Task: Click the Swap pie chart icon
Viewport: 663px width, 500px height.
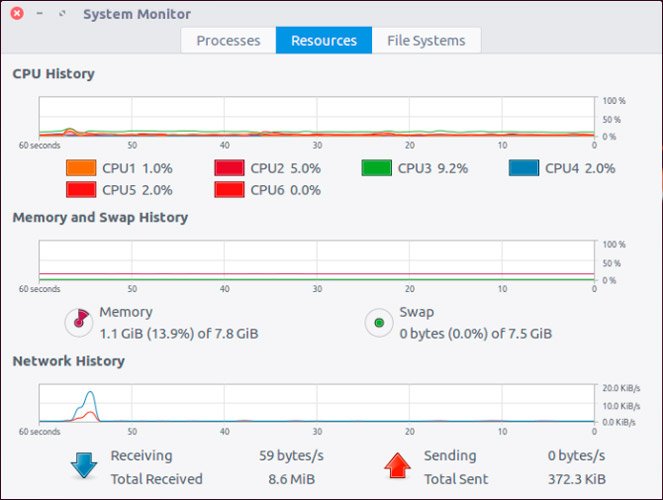Action: (x=379, y=323)
